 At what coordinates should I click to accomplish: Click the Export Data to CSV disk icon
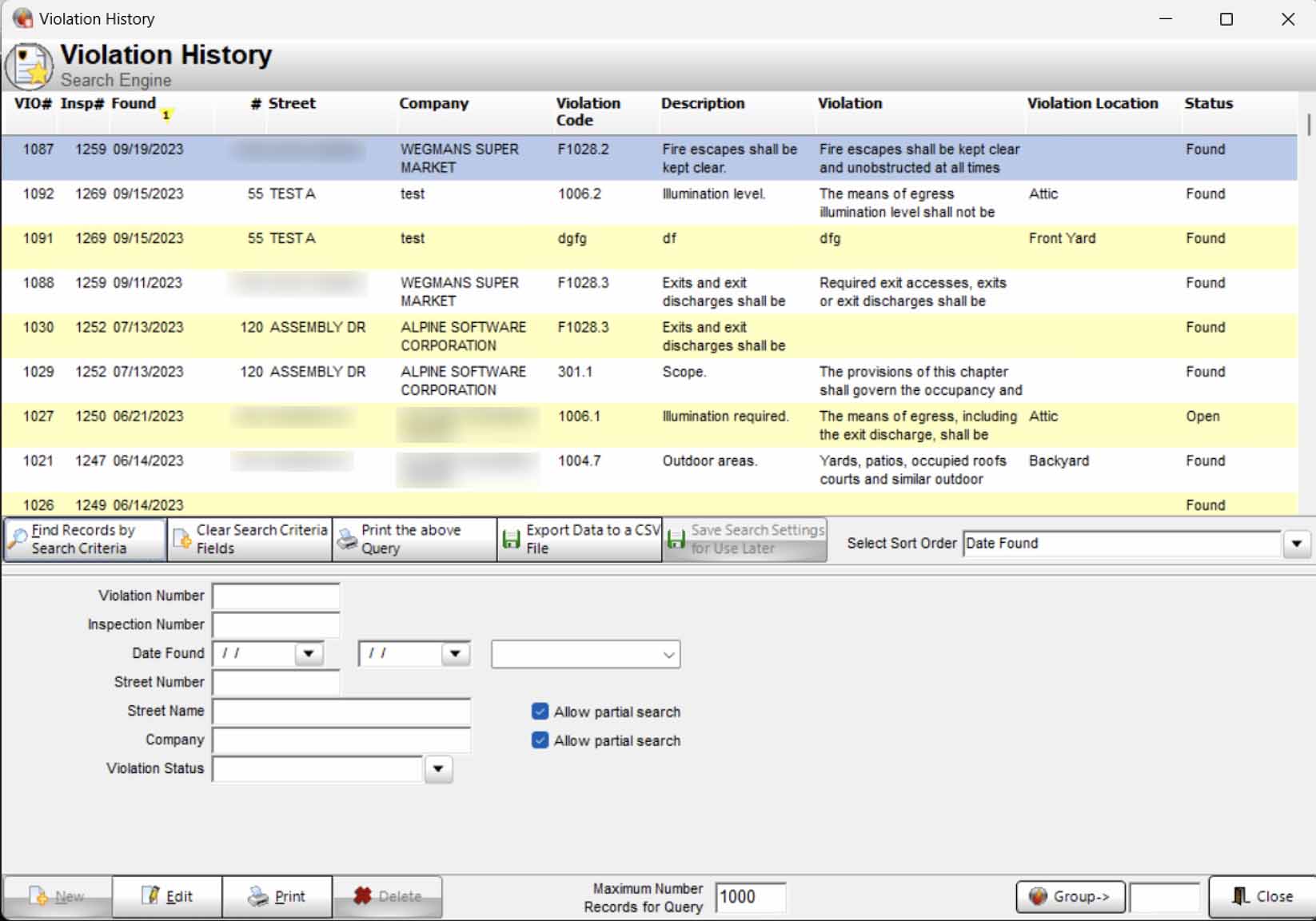(512, 540)
